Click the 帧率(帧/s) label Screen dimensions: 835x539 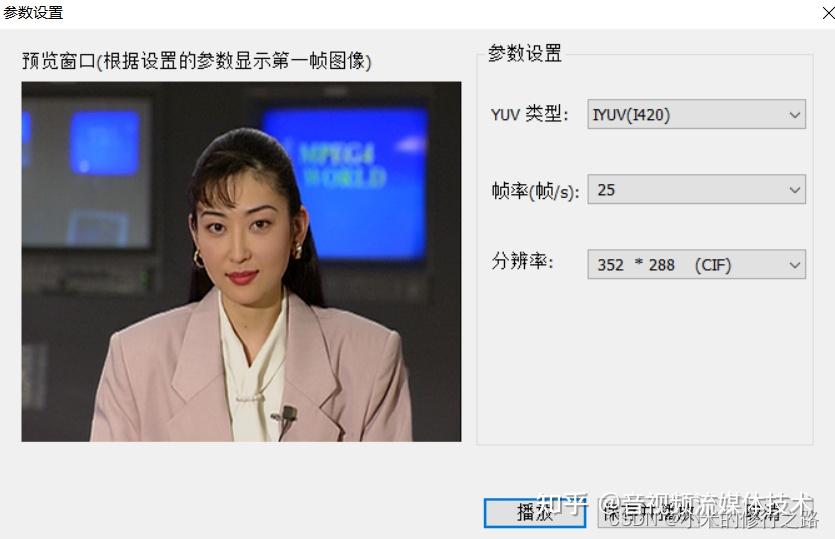(x=535, y=191)
